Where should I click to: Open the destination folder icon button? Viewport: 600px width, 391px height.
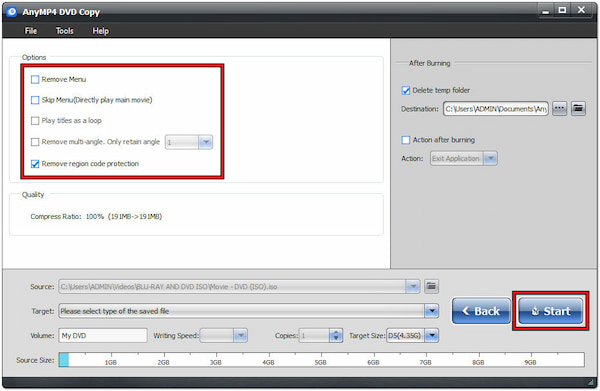pyautogui.click(x=578, y=109)
